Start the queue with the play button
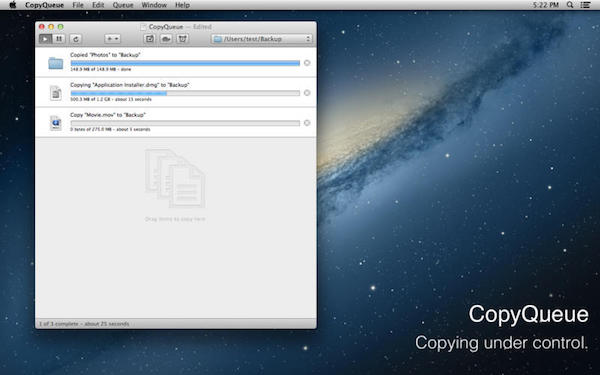The image size is (600, 375). coord(46,39)
